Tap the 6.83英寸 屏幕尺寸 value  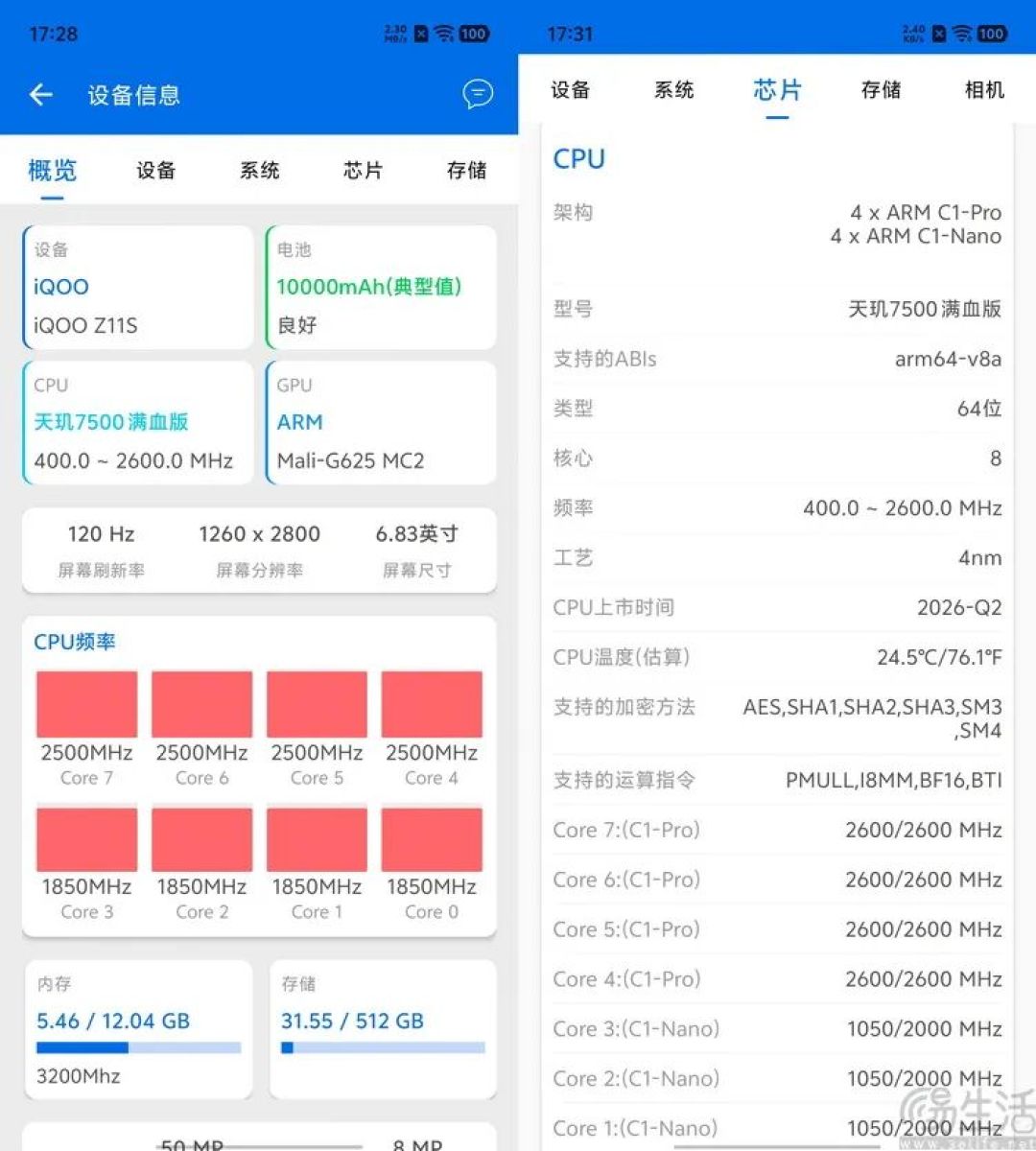(x=416, y=534)
